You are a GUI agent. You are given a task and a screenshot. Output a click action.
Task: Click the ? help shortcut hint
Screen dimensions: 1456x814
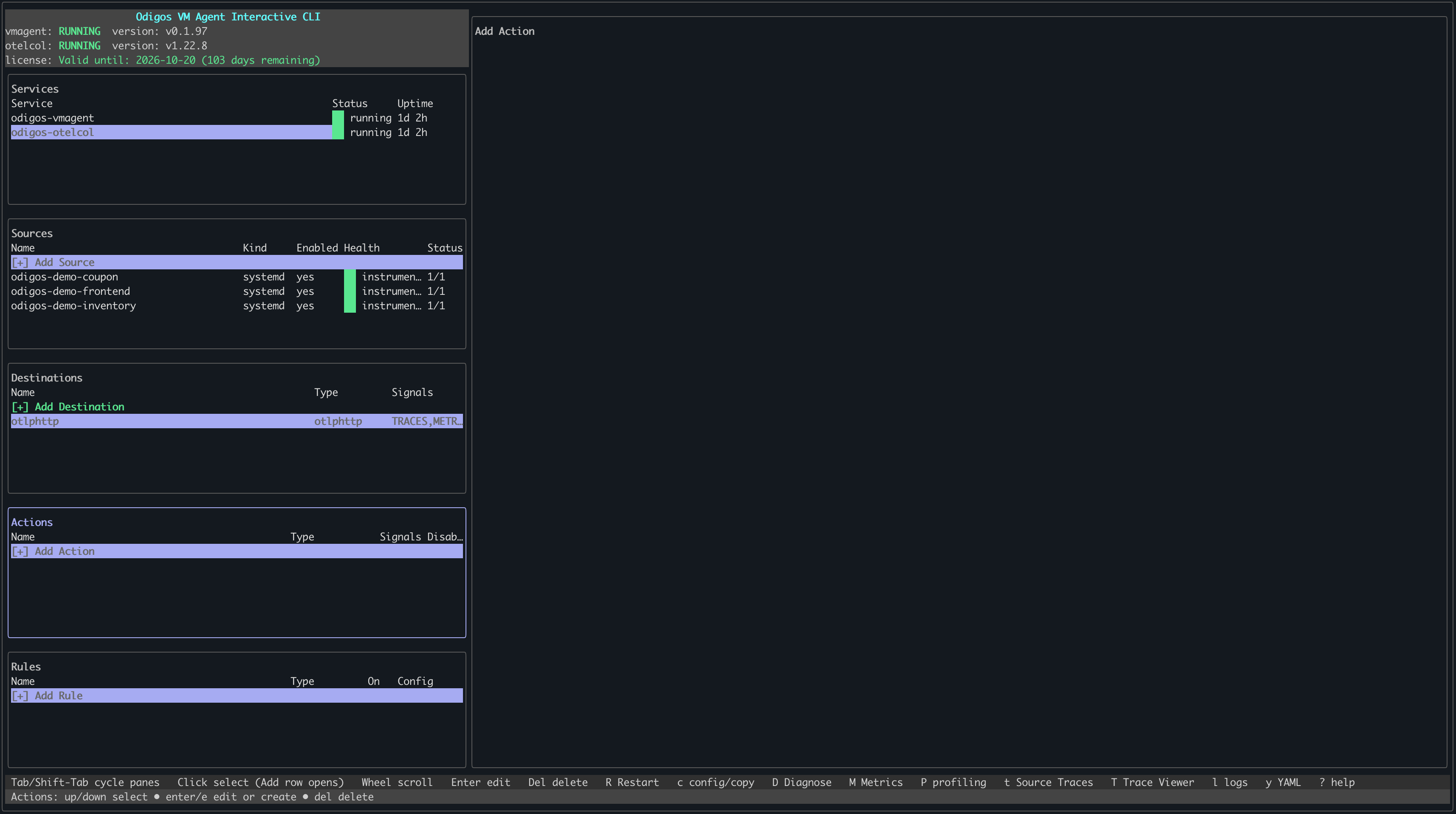click(1337, 782)
